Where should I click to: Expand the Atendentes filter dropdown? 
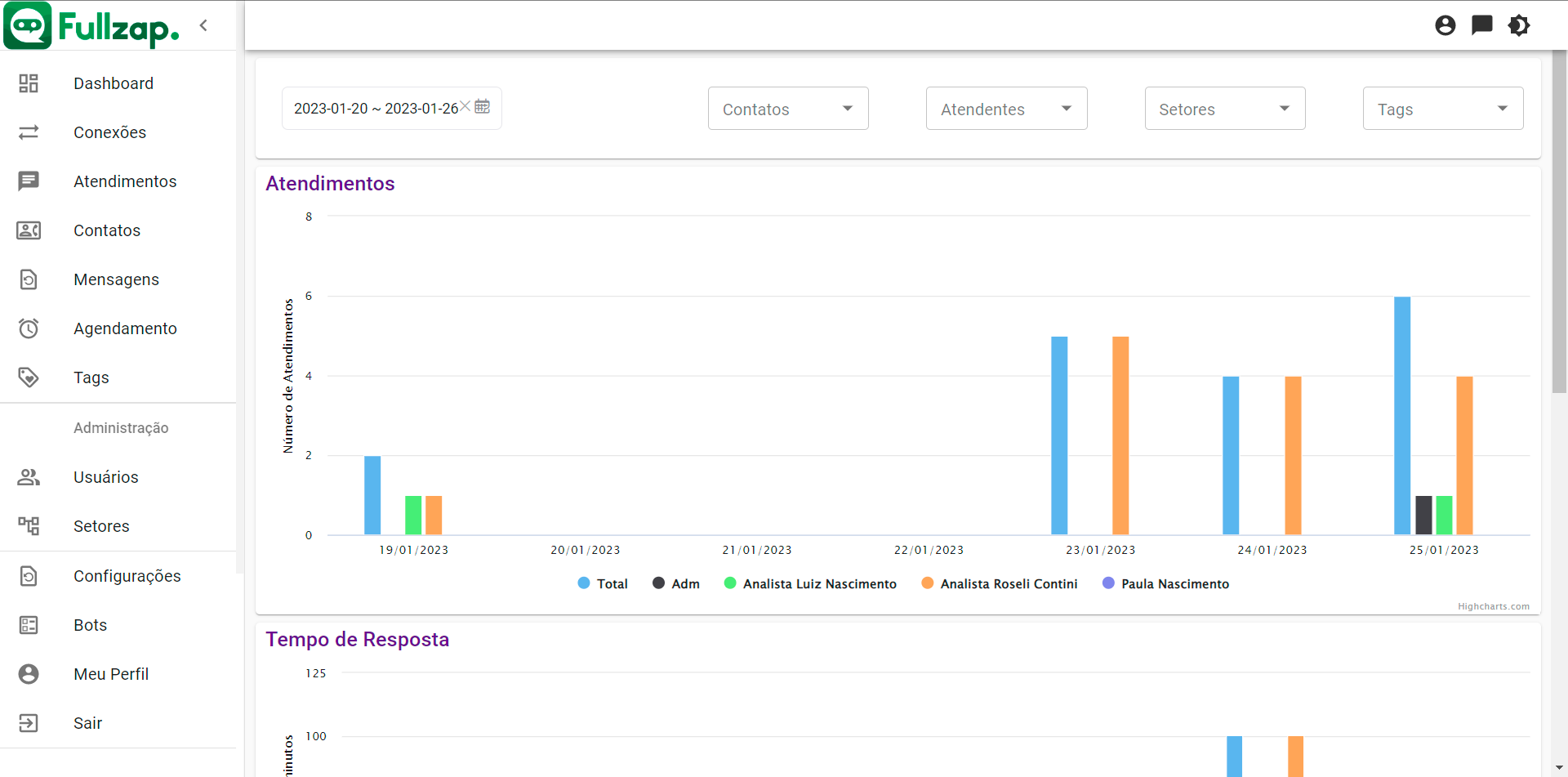coord(1006,109)
